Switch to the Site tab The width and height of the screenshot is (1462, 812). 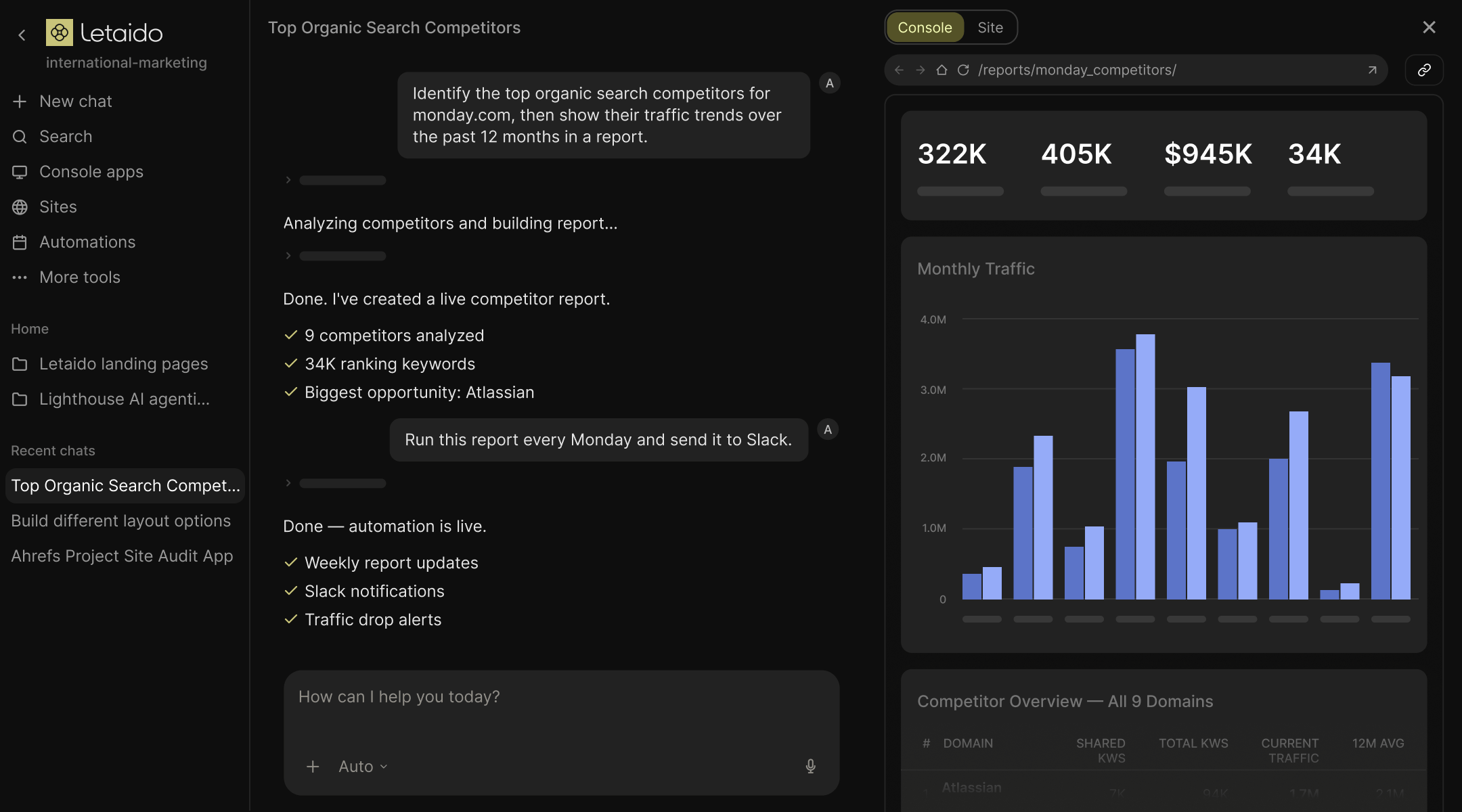(990, 27)
